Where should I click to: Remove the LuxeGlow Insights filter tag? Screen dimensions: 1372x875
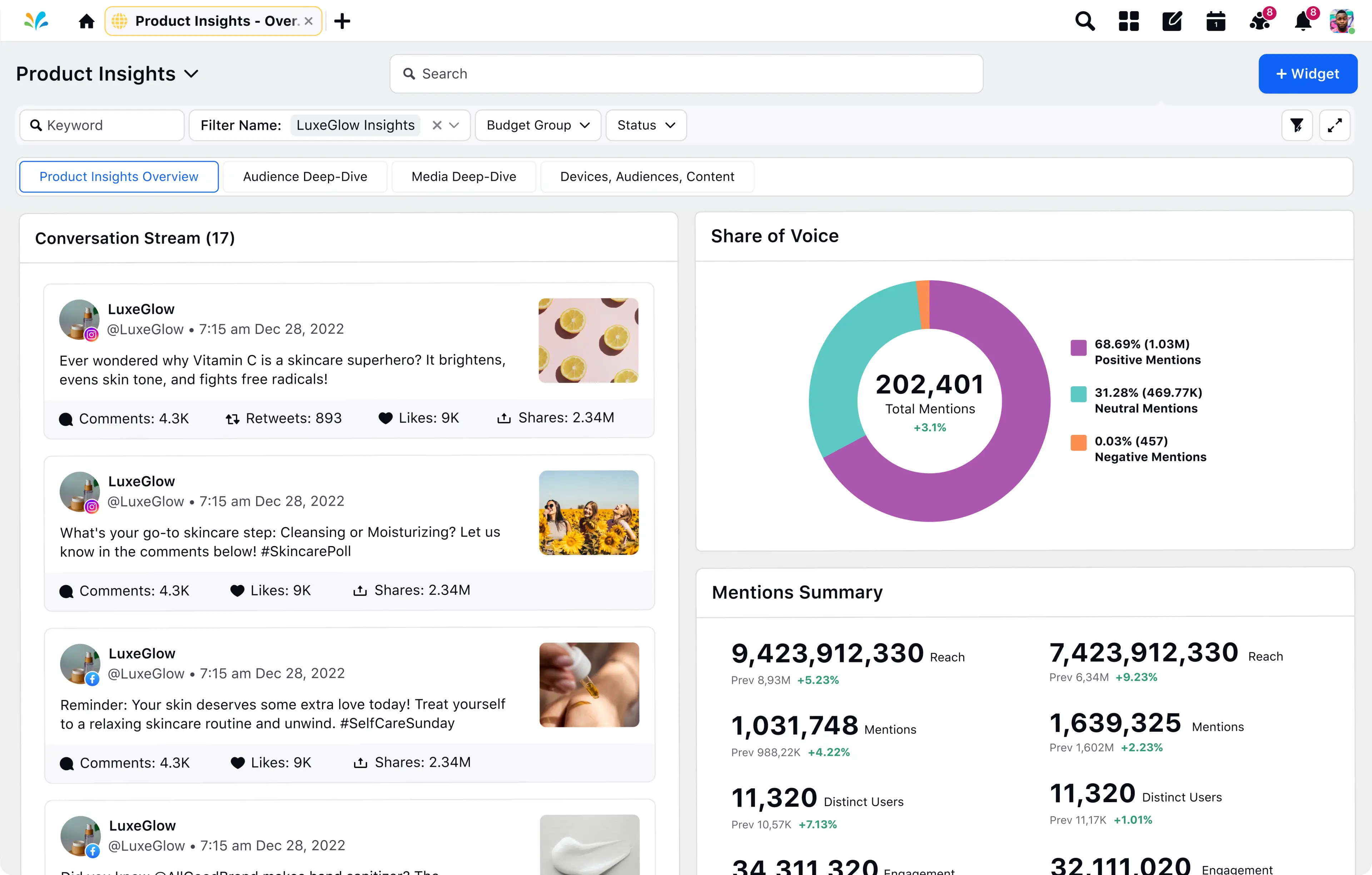436,125
